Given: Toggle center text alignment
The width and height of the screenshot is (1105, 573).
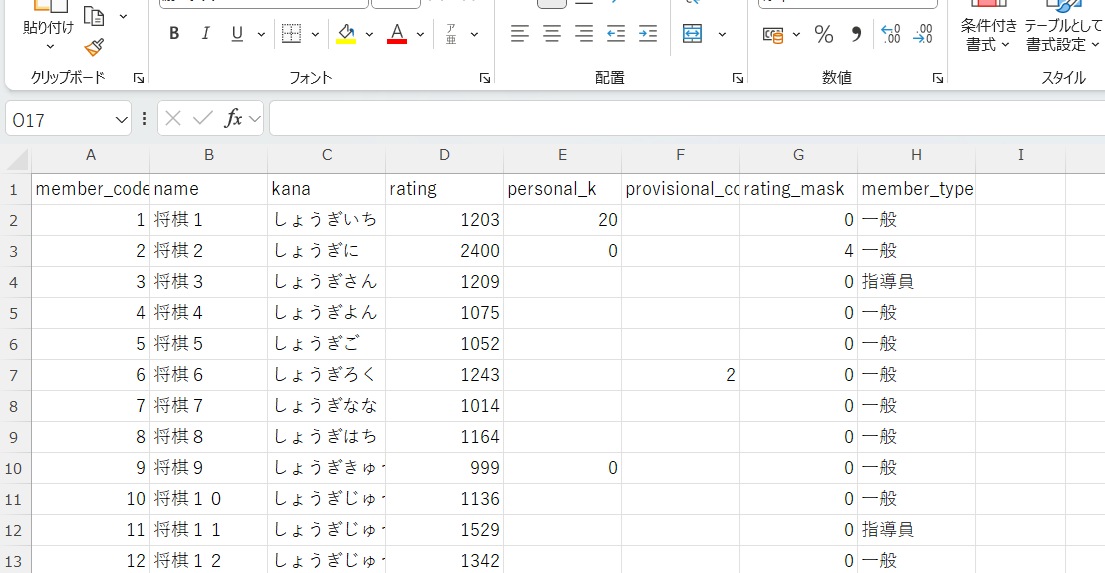Looking at the screenshot, I should (x=552, y=34).
